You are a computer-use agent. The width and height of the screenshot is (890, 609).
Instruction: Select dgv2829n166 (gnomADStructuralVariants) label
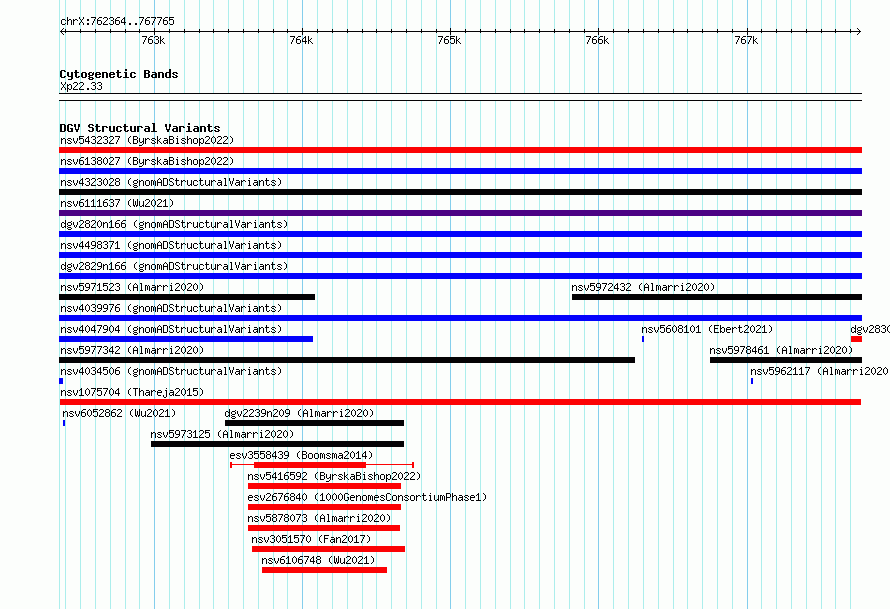pyautogui.click(x=174, y=266)
